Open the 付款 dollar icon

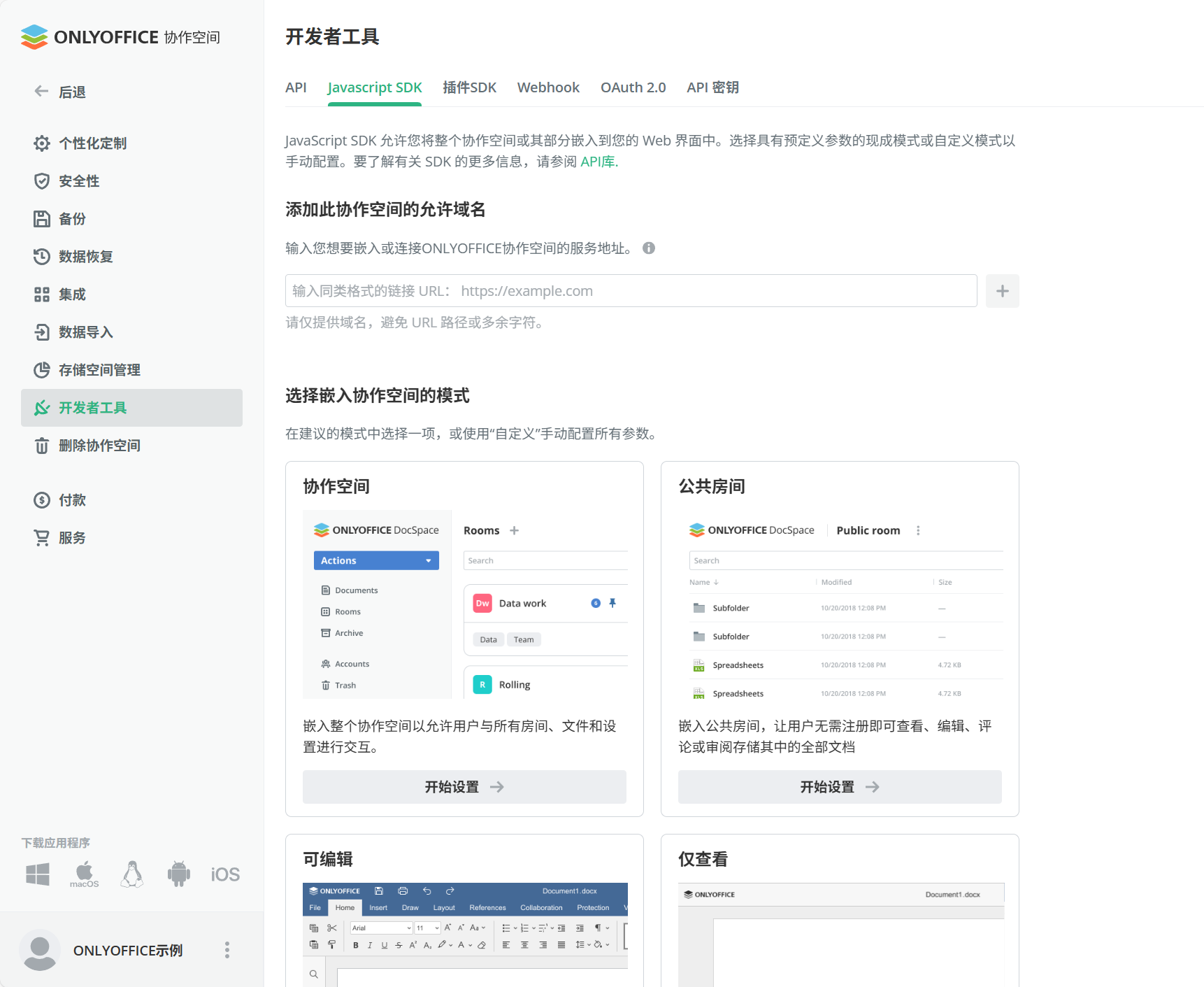pyautogui.click(x=42, y=500)
